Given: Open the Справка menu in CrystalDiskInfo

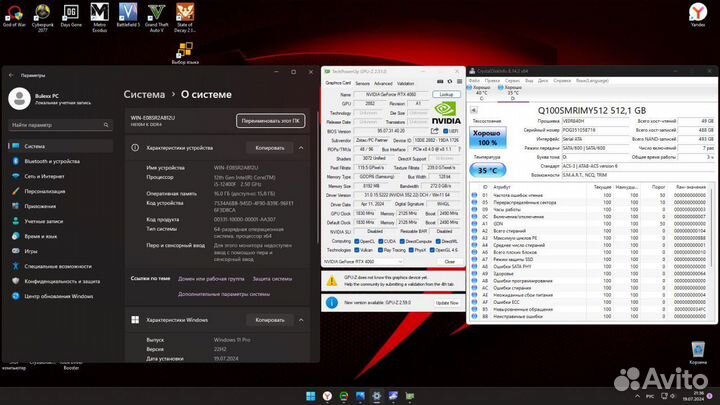Looking at the screenshot, I should (562, 80).
